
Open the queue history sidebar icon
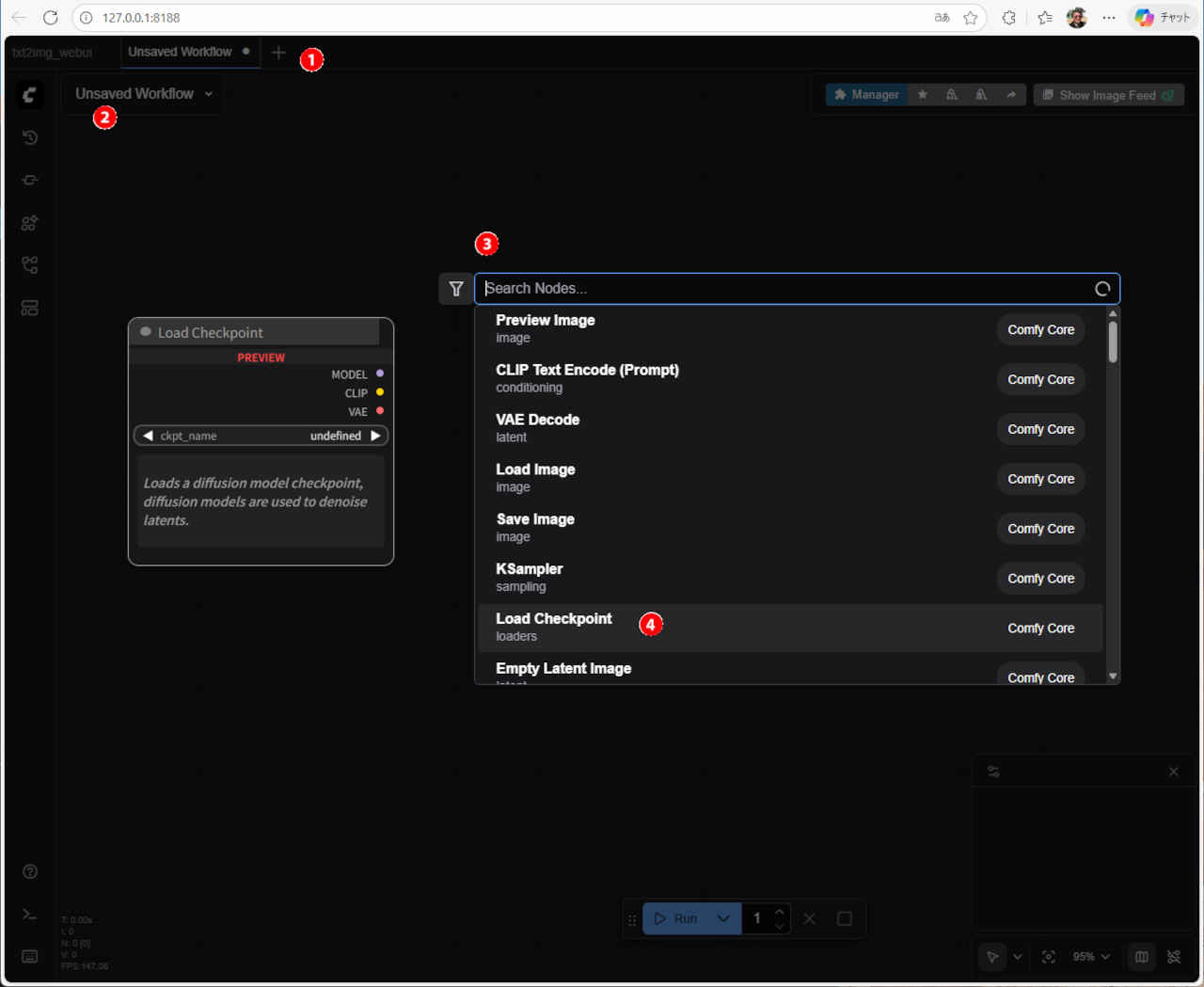[30, 137]
